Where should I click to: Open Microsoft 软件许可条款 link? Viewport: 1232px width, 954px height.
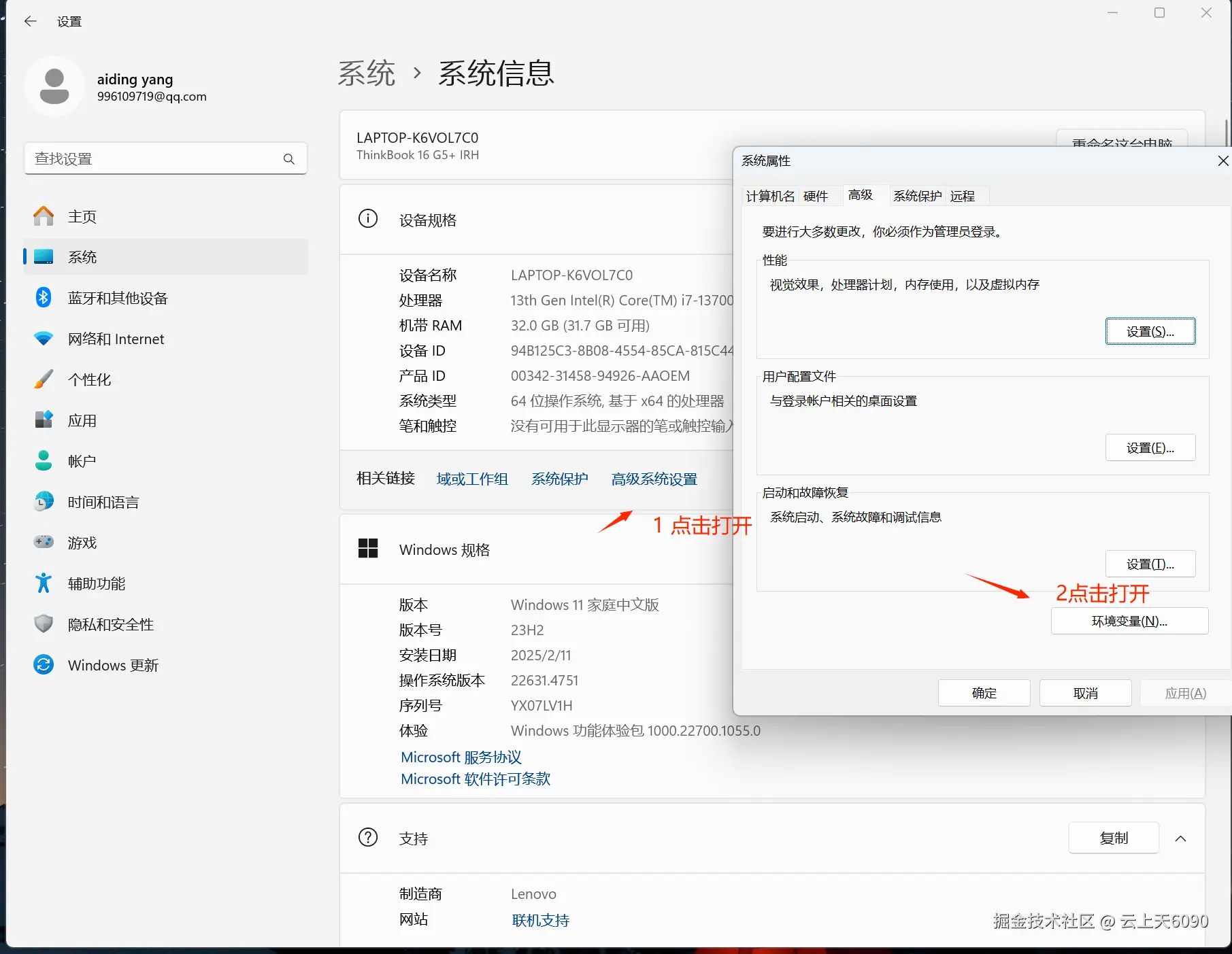coord(476,779)
